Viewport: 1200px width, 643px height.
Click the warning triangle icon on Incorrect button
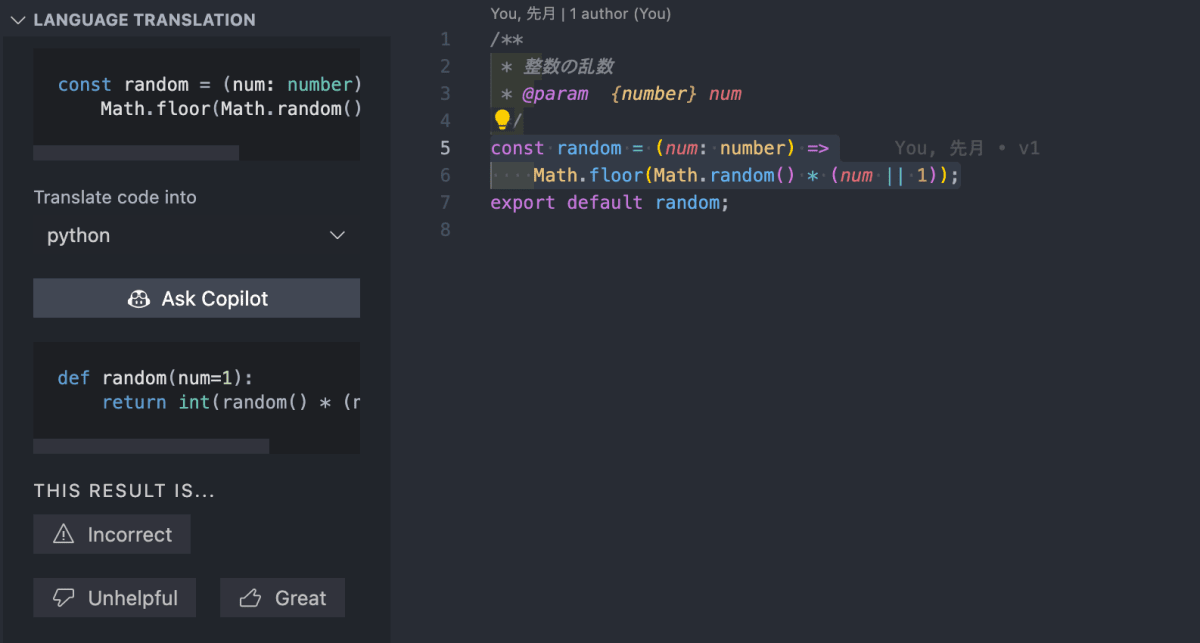(61, 533)
